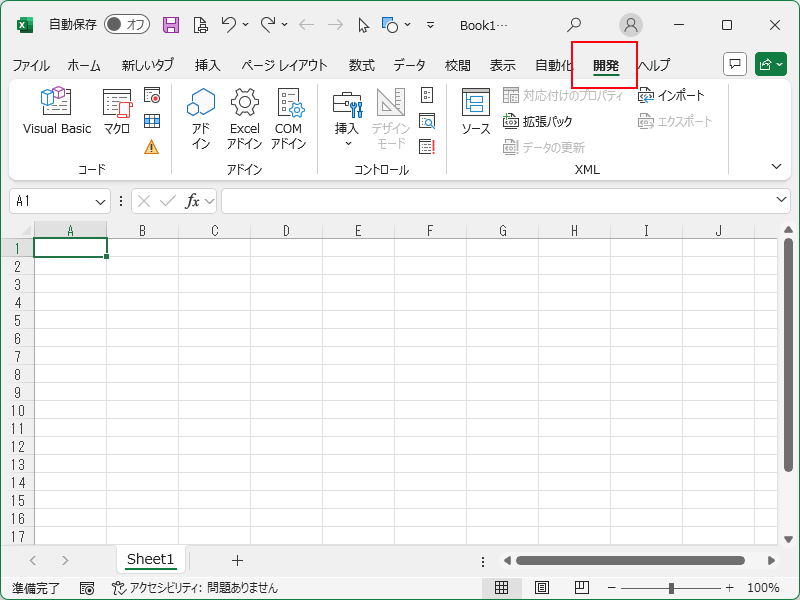Open the Excel アドイン dialog
800x600 pixels.
(x=244, y=118)
